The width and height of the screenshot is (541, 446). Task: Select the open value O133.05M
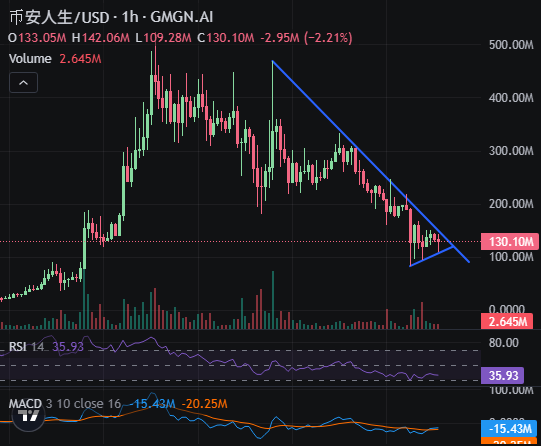[37, 38]
